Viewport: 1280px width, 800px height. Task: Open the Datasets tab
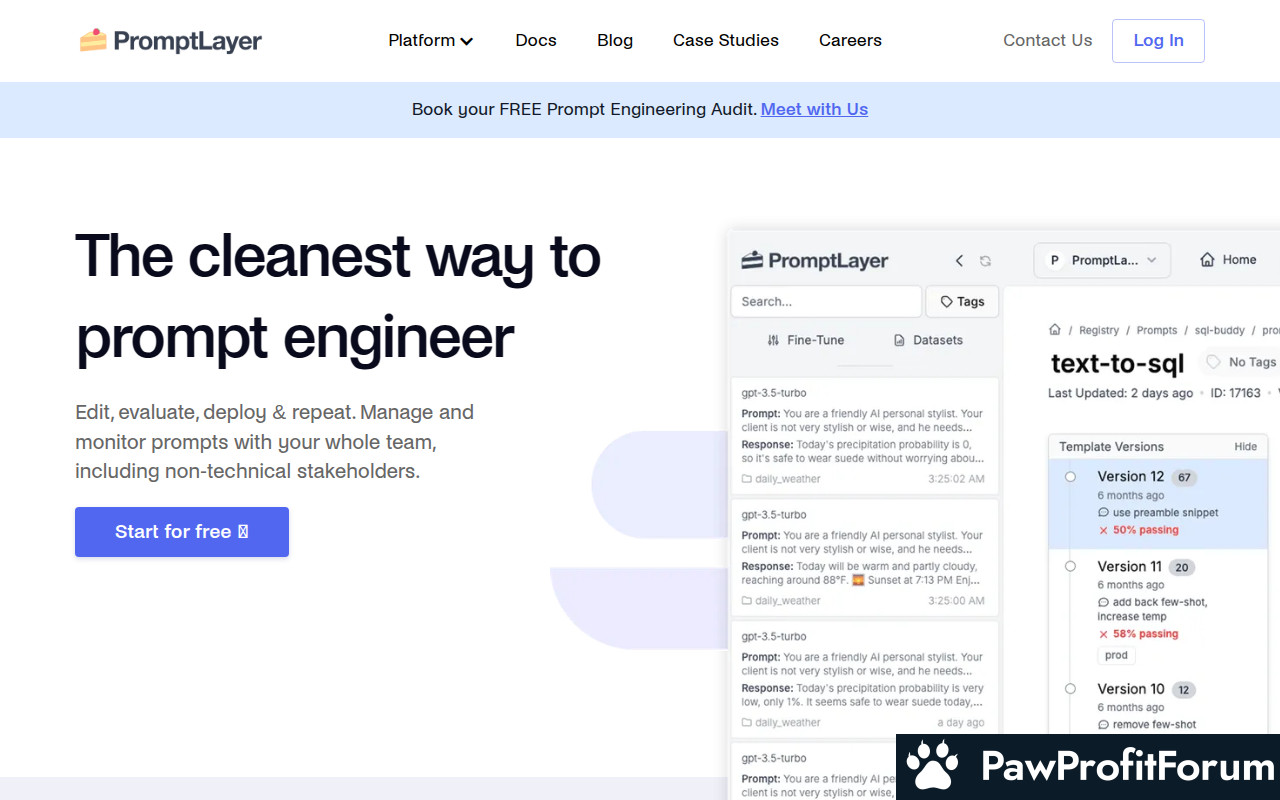pyautogui.click(x=928, y=340)
